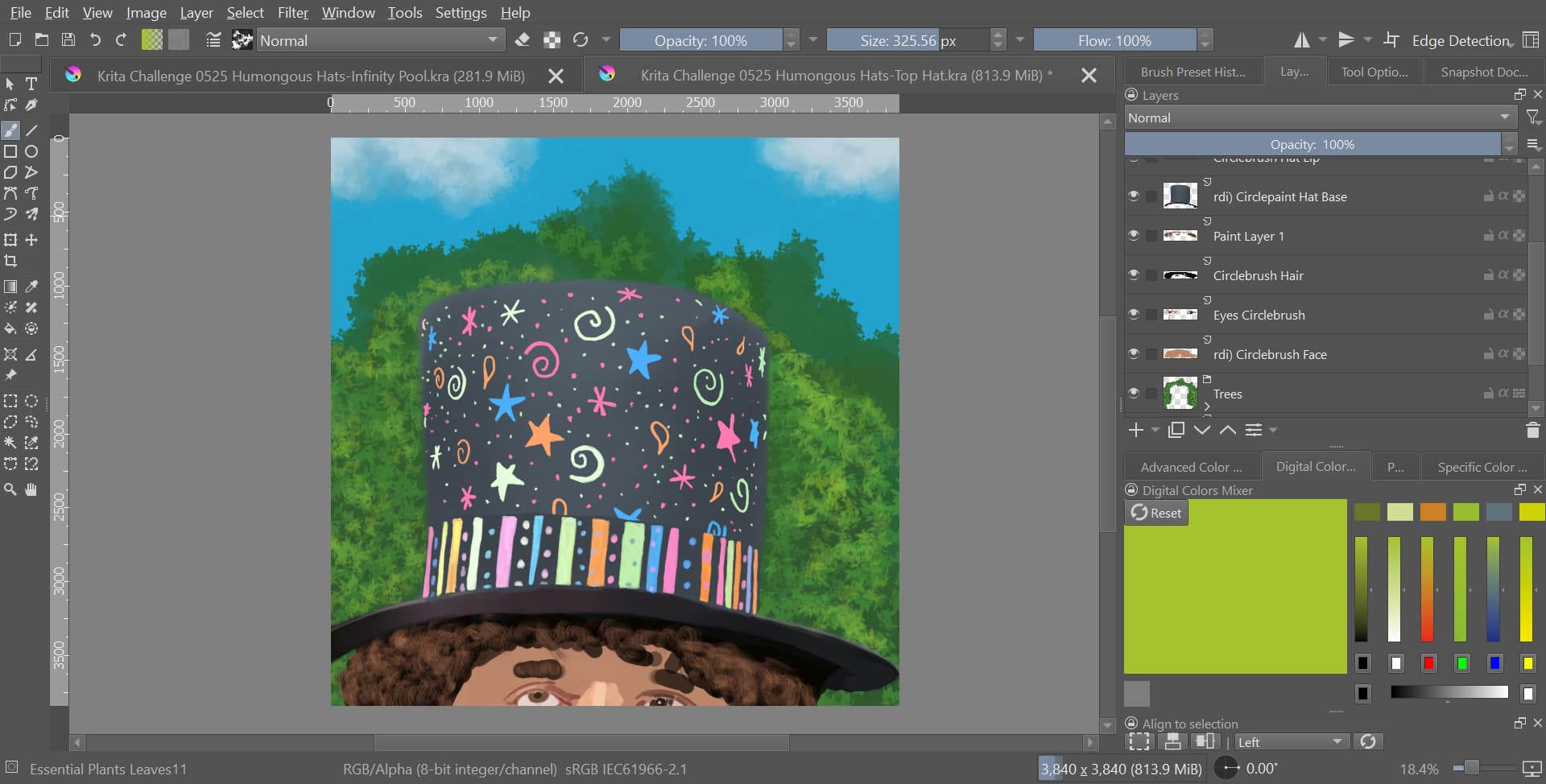The height and width of the screenshot is (784, 1546).
Task: Switch to the Tool Options tab
Action: (1374, 72)
